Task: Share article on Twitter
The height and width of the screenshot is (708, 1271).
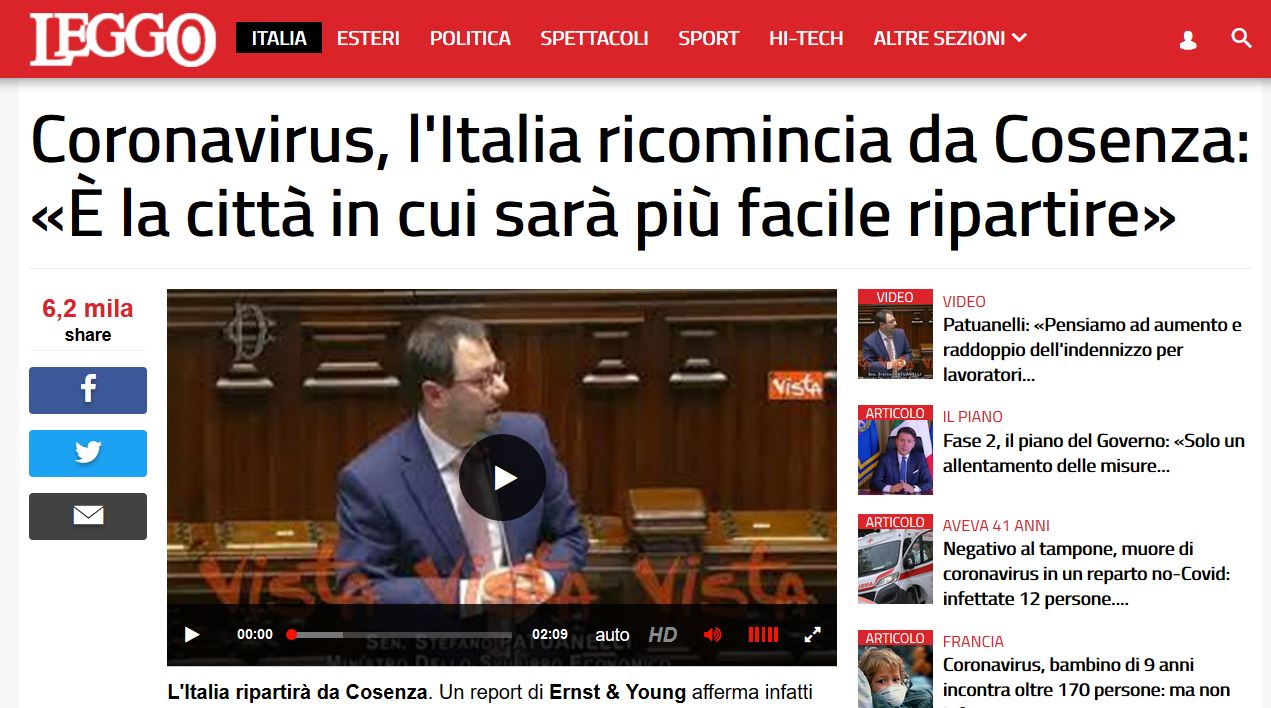Action: 88,453
